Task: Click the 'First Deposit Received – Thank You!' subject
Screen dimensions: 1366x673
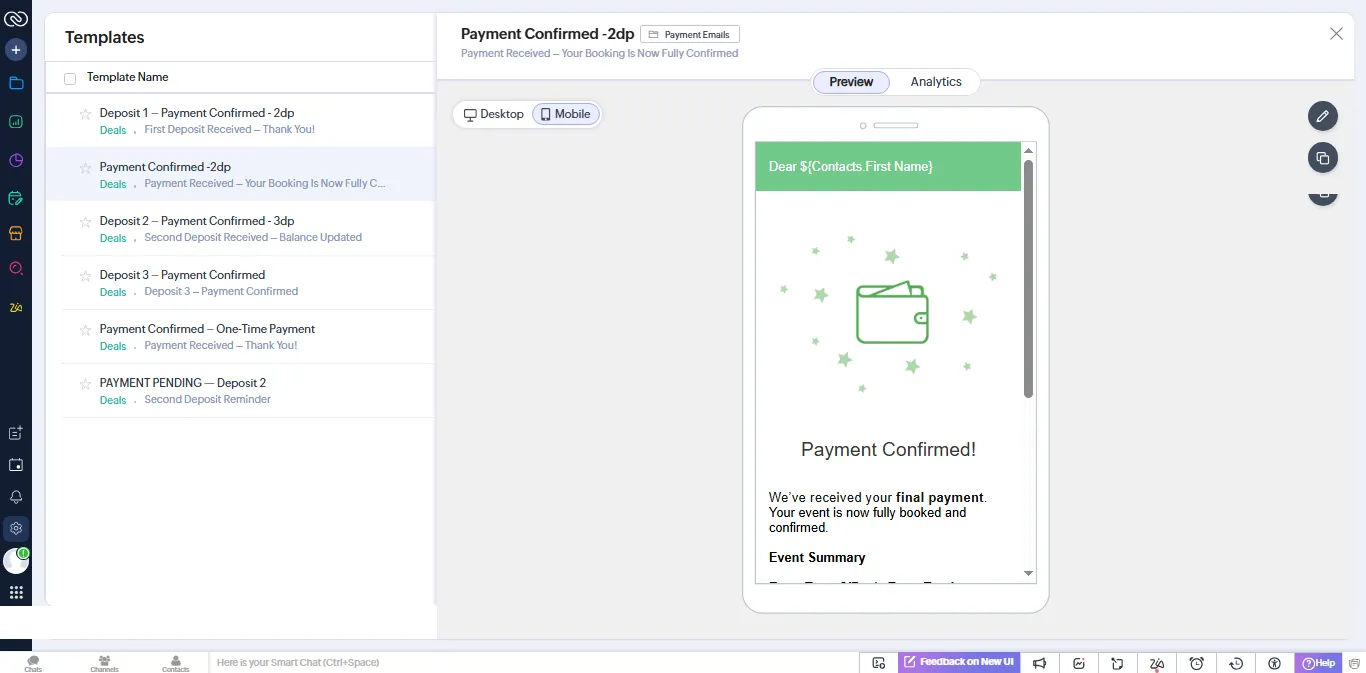Action: [x=229, y=130]
